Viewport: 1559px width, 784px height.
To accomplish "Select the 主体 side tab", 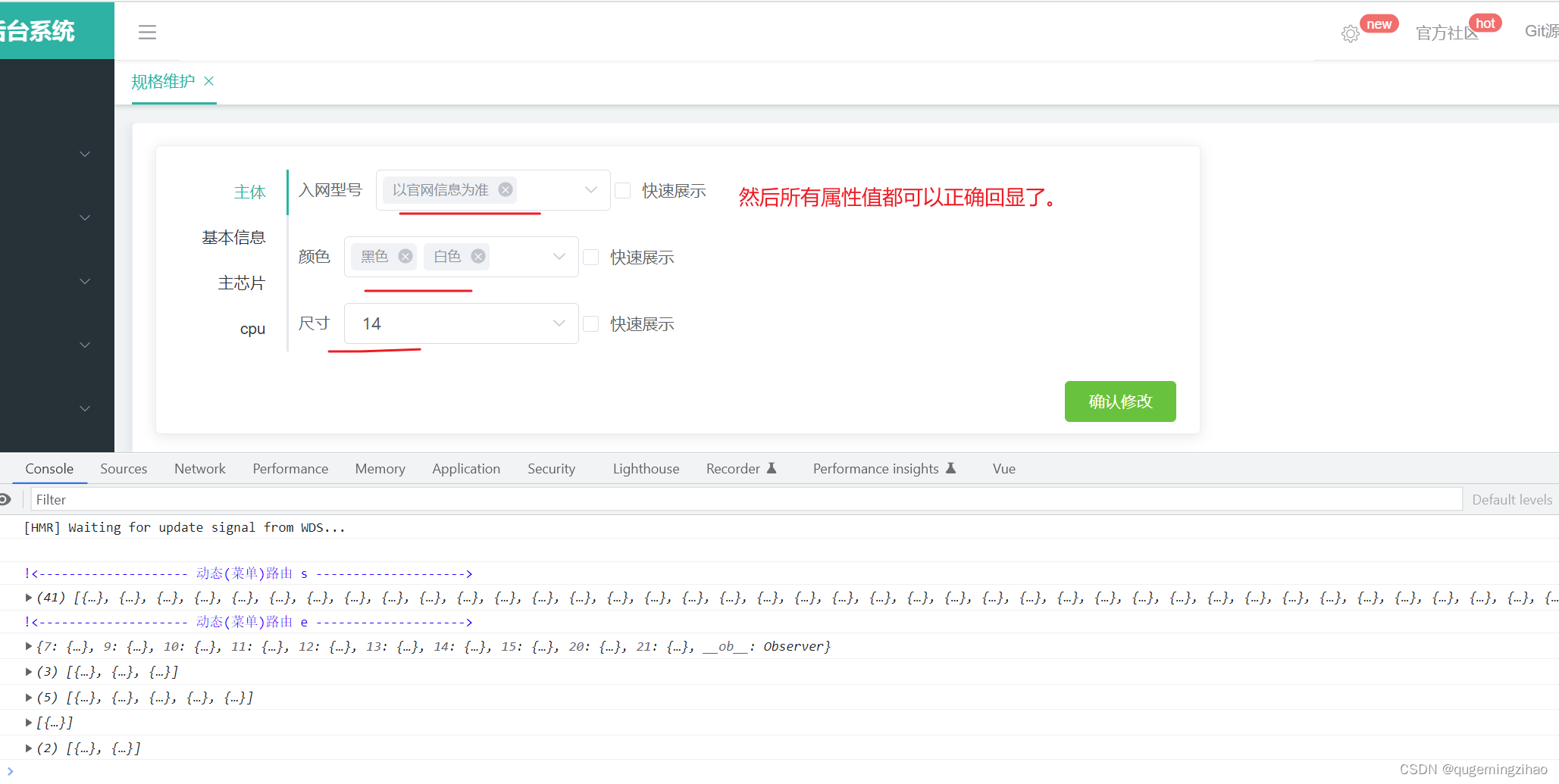I will point(250,192).
